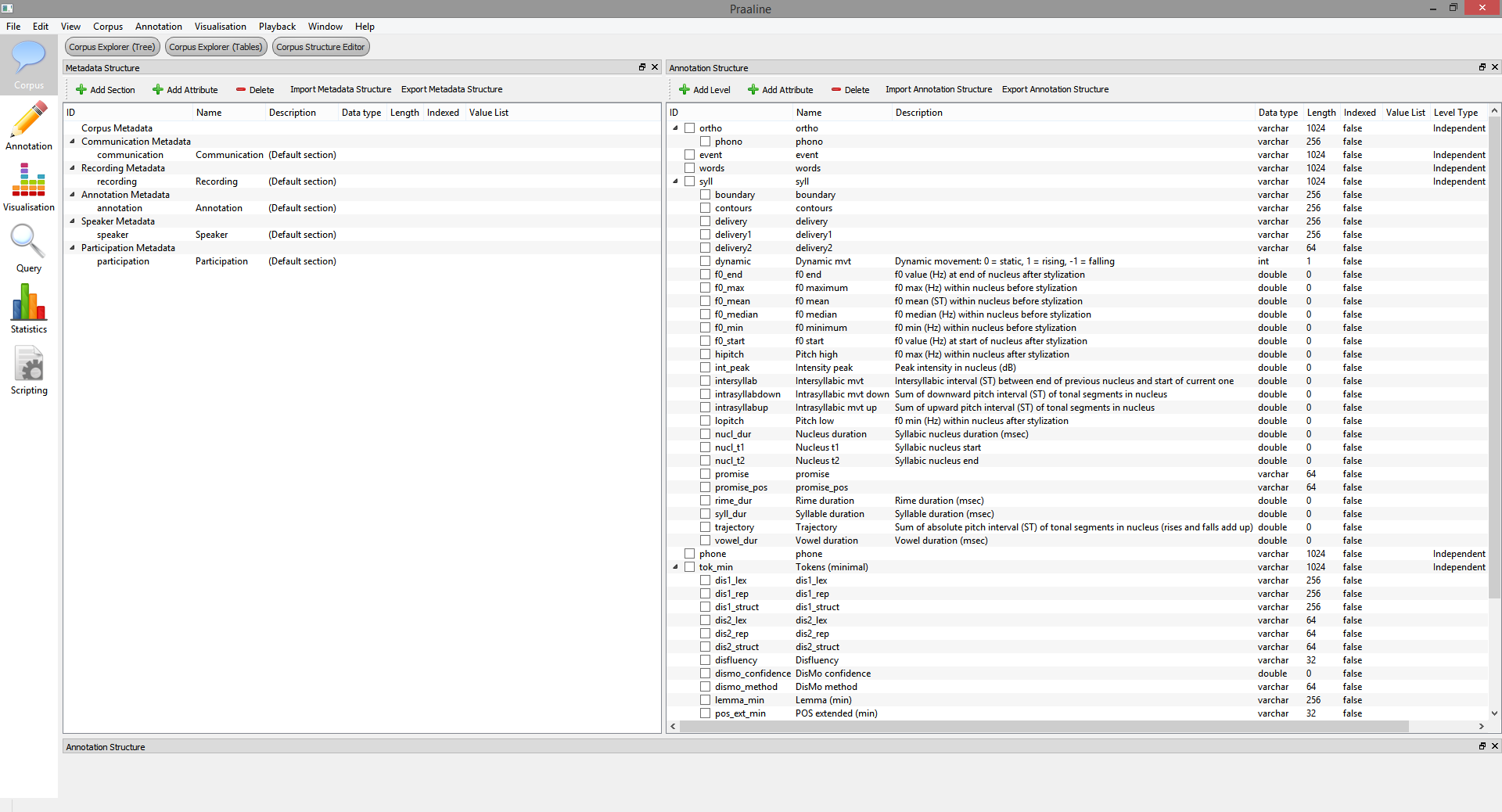The width and height of the screenshot is (1502, 812).
Task: Open the Corpus menu
Action: tap(108, 27)
